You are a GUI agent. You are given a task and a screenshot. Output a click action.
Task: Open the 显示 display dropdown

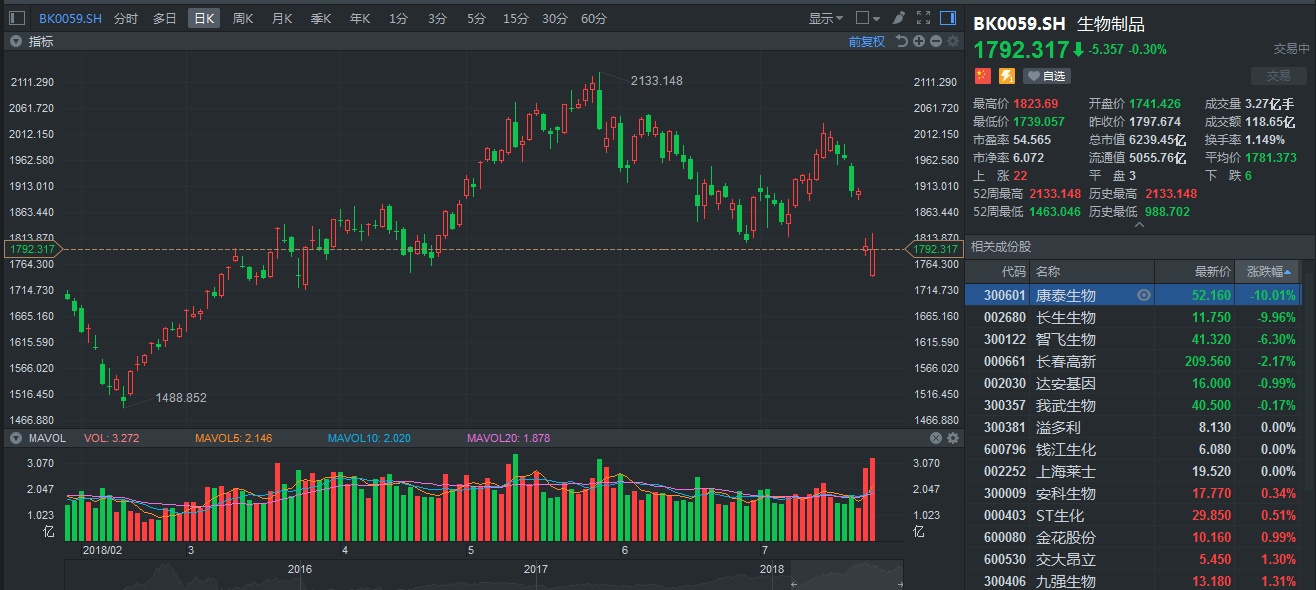[x=825, y=18]
